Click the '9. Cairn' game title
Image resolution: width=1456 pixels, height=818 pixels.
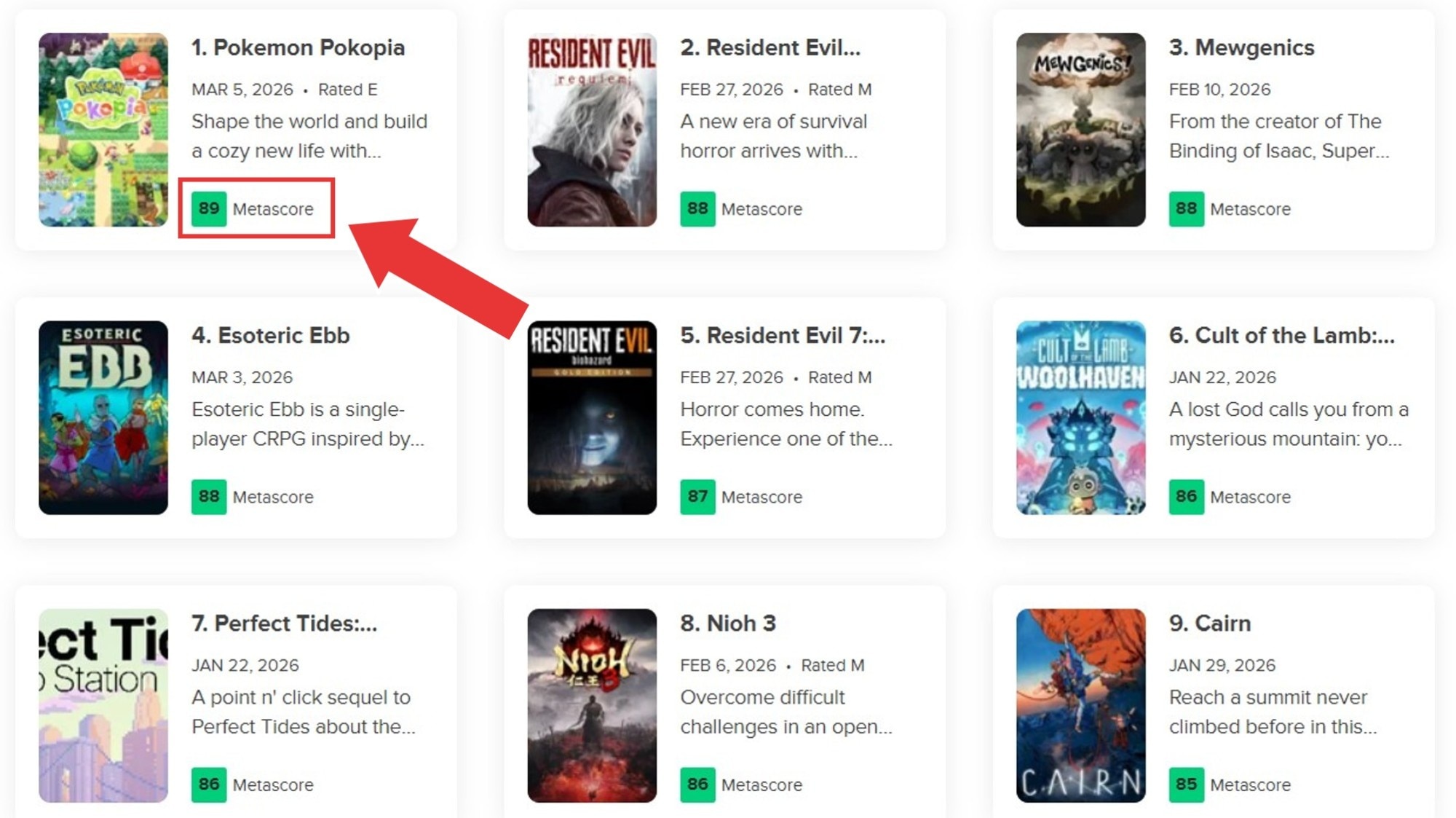[x=1210, y=624]
